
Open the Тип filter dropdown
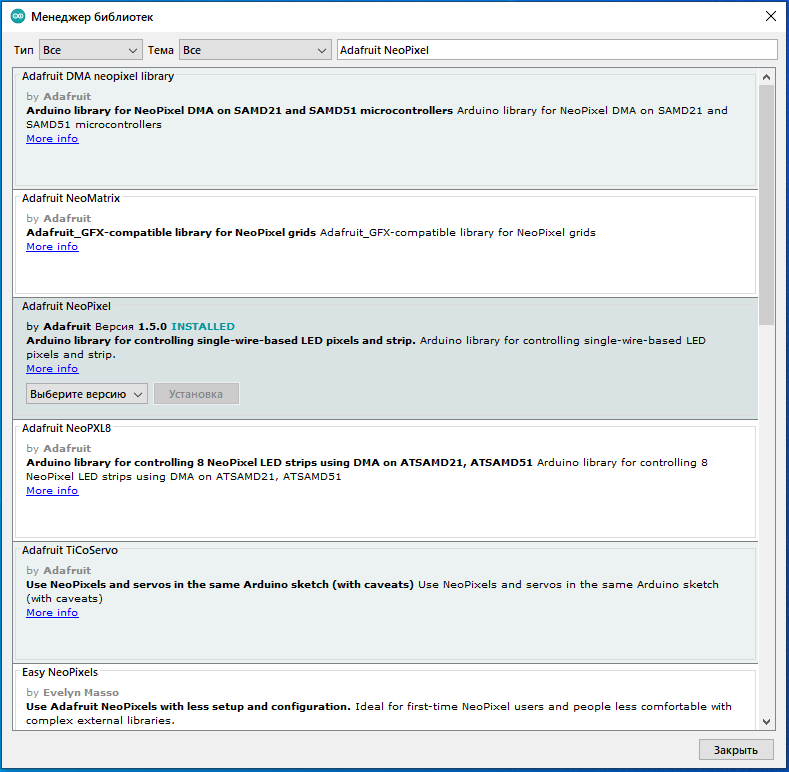(x=90, y=50)
